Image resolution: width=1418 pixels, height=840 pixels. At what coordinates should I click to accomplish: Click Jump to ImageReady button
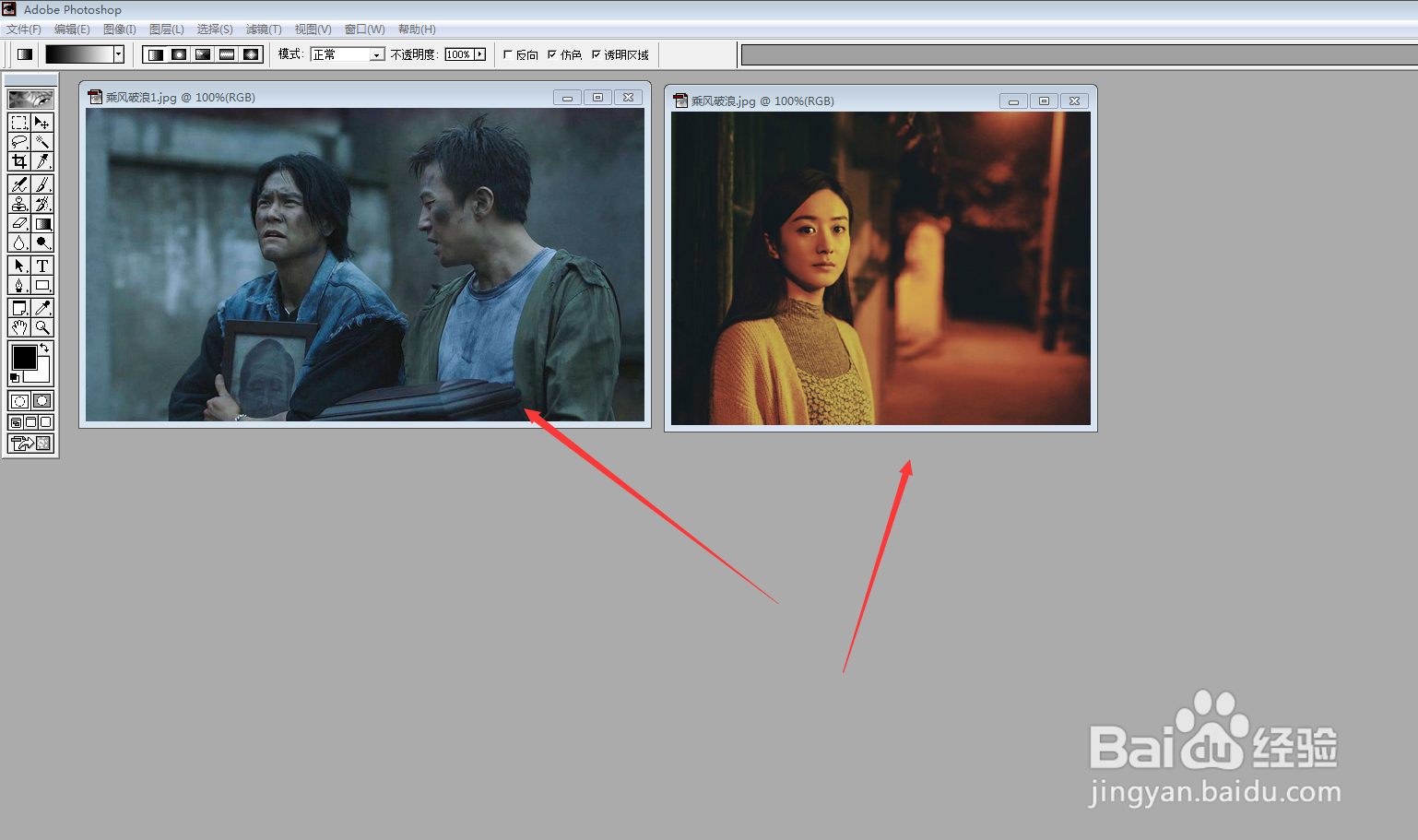tap(30, 444)
